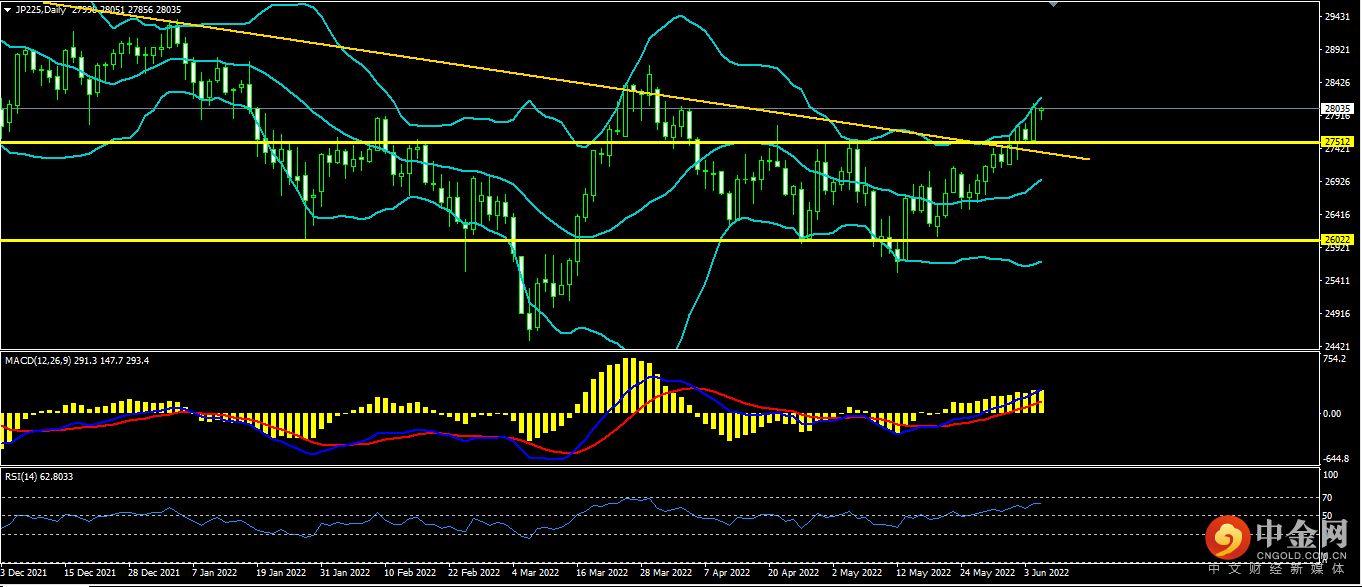
Task: Click the 20 Apr 2022 date label
Action: click(791, 574)
